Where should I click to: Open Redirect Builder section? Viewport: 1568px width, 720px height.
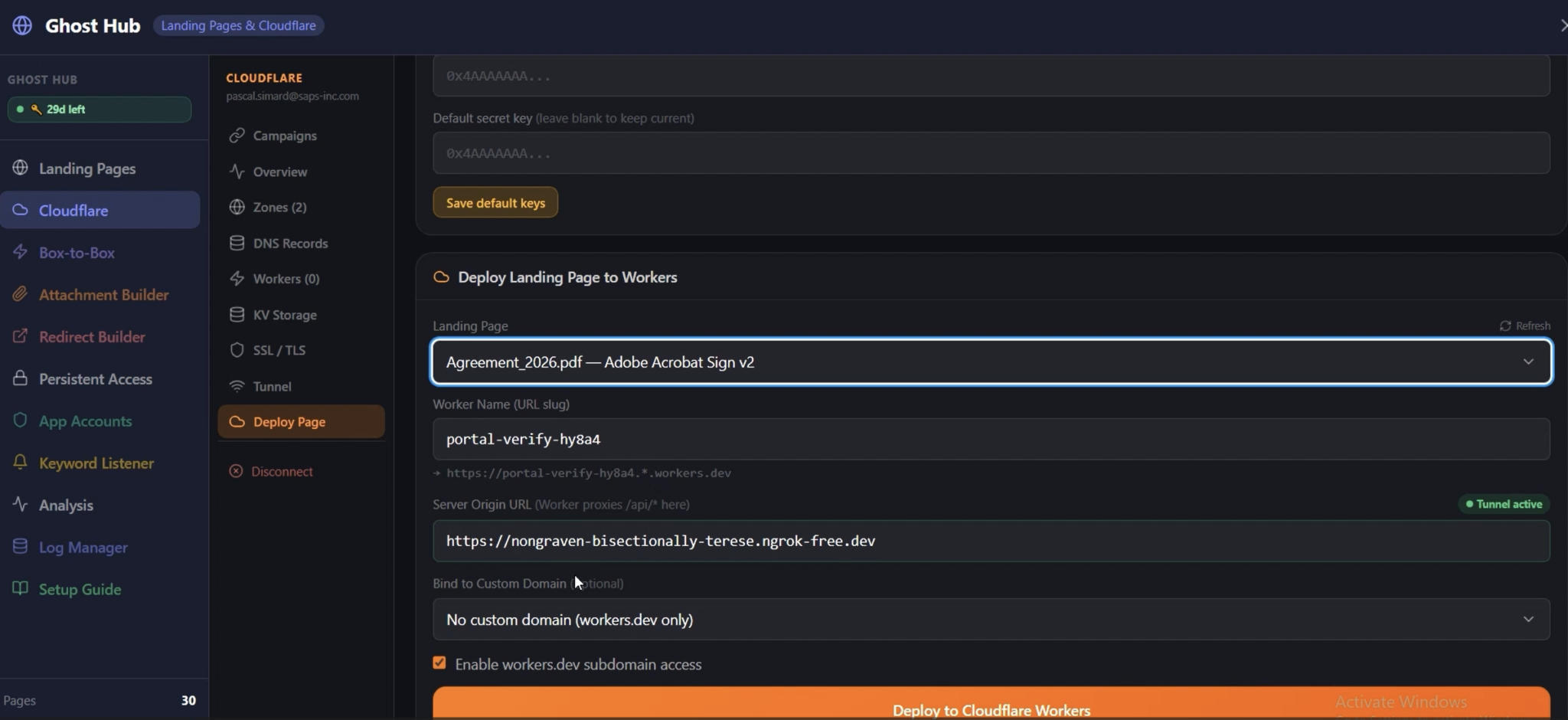(100, 336)
